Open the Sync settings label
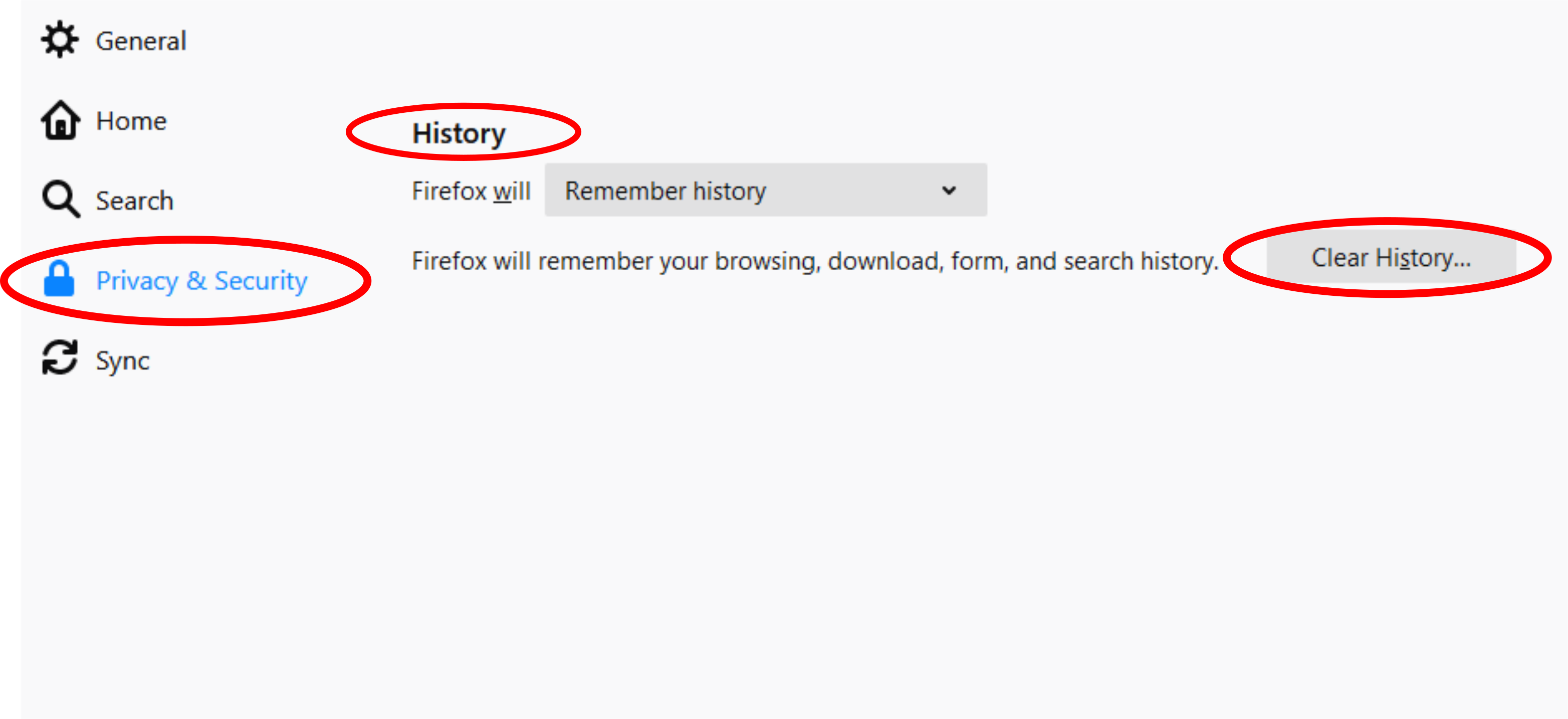The image size is (1568, 719). point(122,361)
